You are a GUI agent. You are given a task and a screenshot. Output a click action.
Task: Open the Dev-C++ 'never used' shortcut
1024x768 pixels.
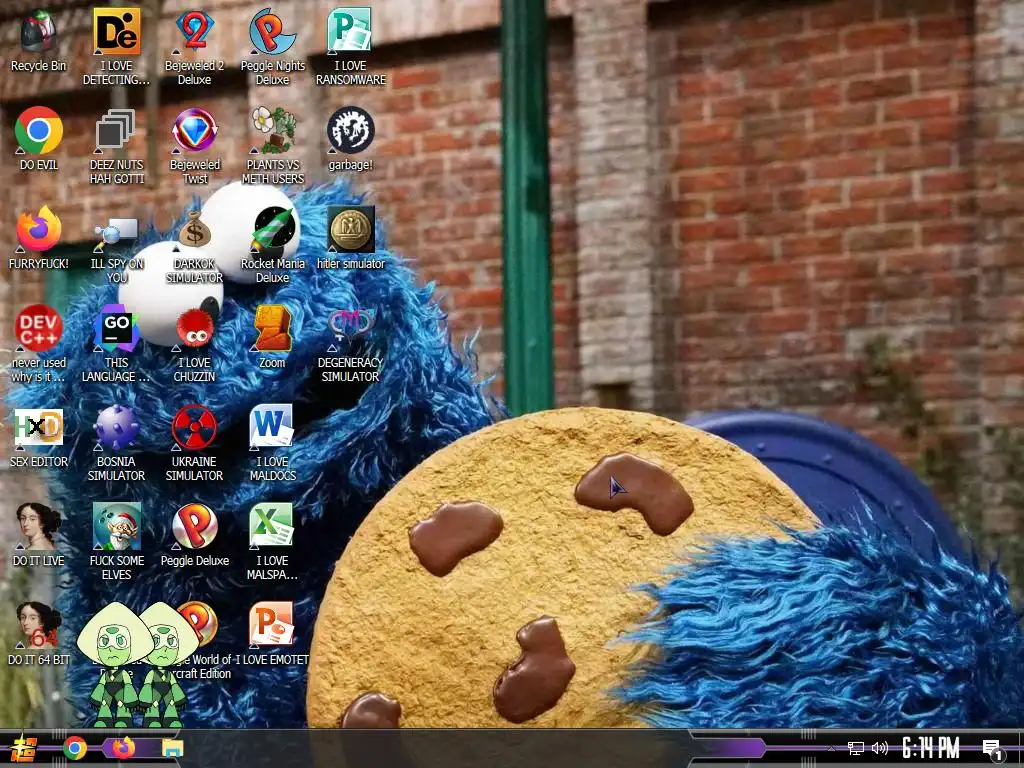click(x=39, y=344)
